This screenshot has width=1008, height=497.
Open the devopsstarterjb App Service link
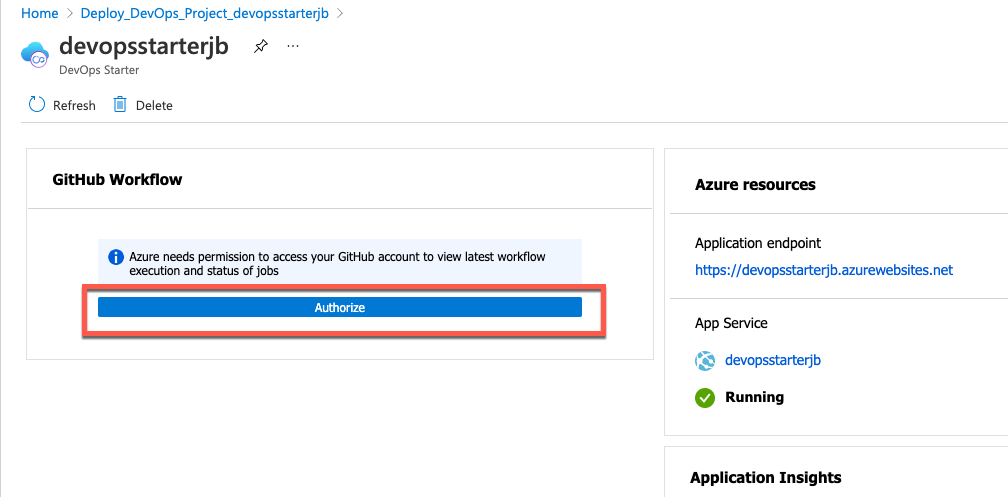coord(773,360)
